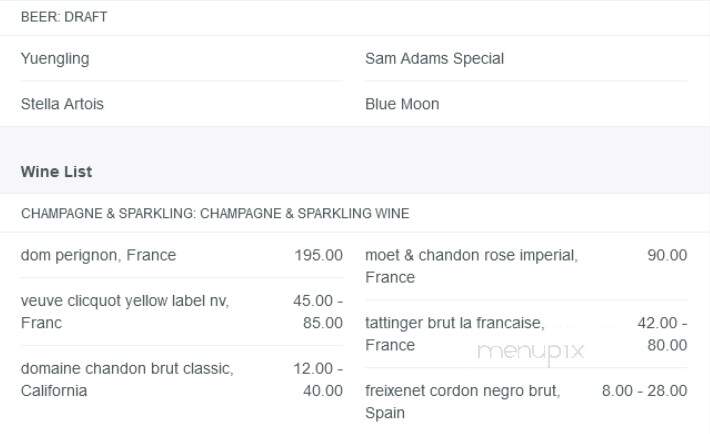
Task: Click the 195.00 price for dom perignon
Action: 318,255
